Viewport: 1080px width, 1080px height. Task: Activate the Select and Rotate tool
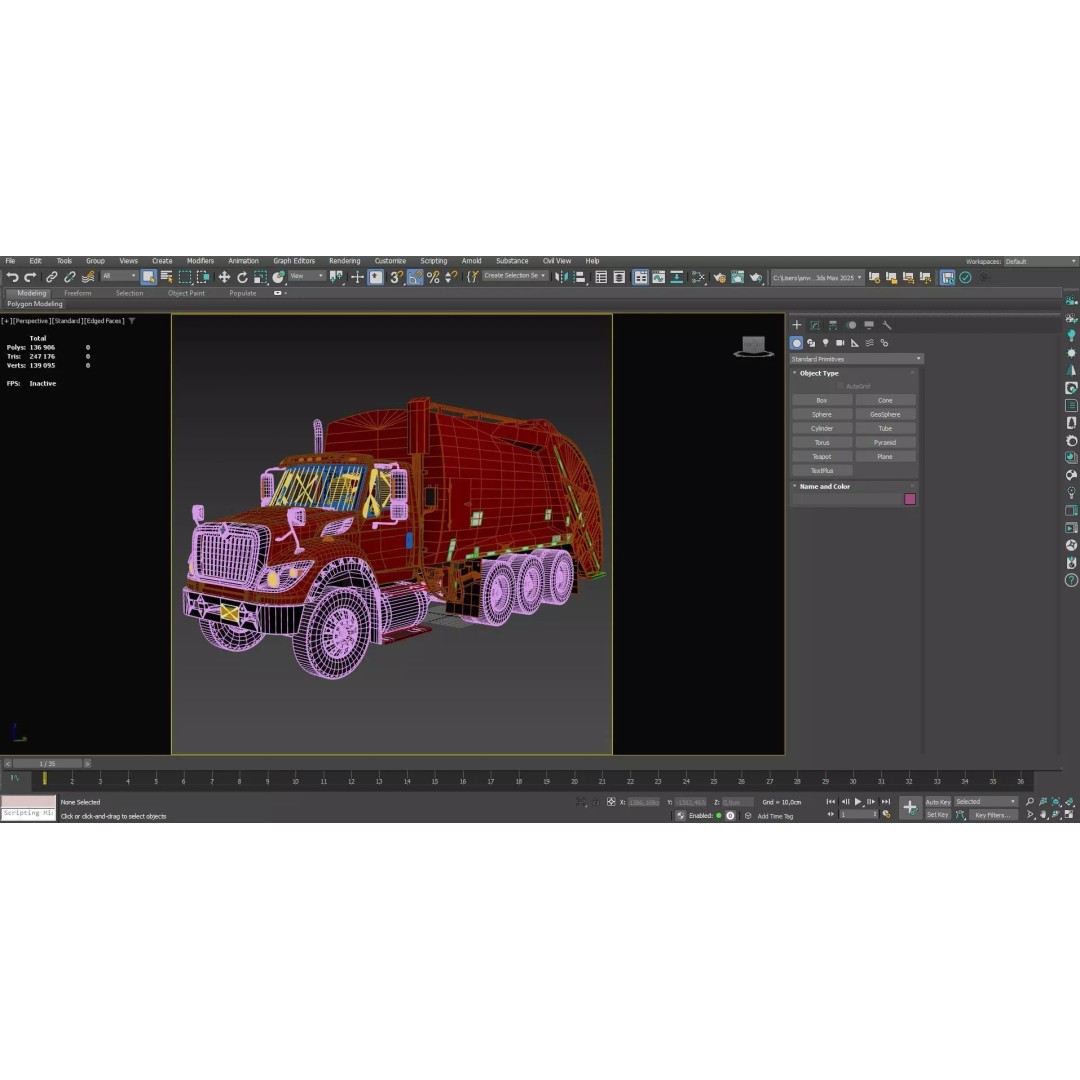click(x=242, y=277)
